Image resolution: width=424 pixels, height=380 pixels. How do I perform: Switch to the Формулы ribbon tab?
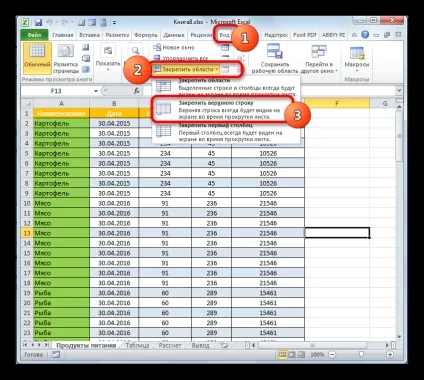[x=146, y=35]
